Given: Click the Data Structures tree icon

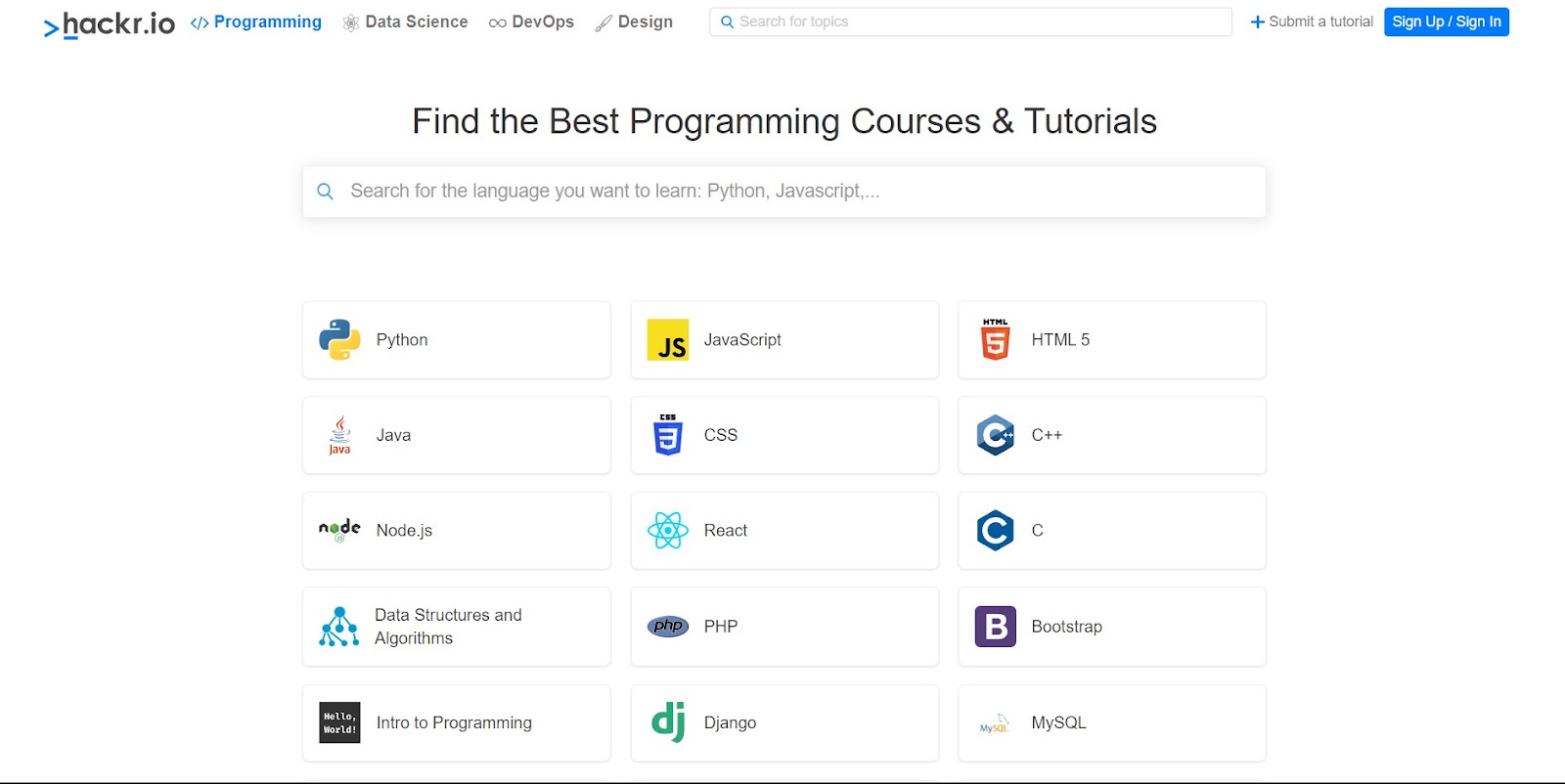Looking at the screenshot, I should coord(339,627).
